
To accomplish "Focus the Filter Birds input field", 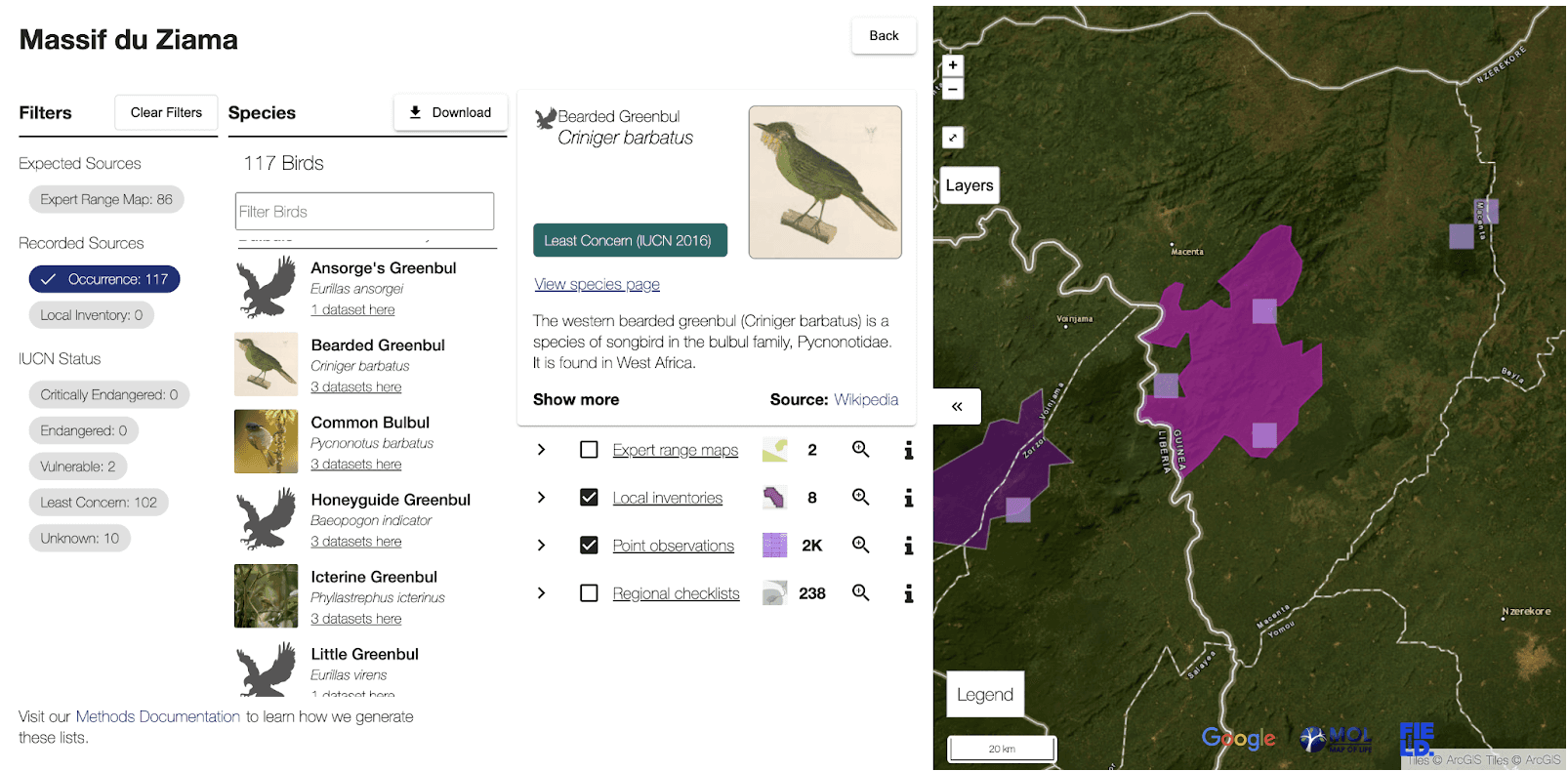I will click(364, 212).
